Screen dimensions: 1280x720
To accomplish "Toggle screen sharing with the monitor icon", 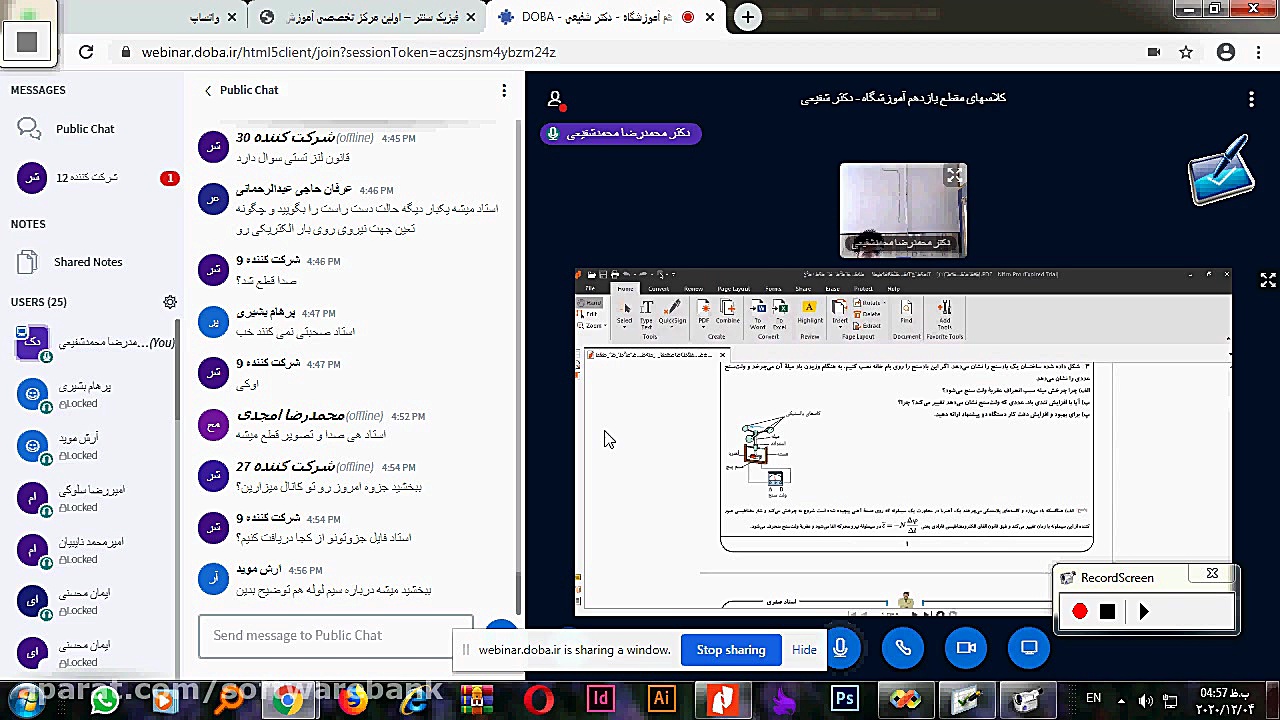I will pos(1028,647).
